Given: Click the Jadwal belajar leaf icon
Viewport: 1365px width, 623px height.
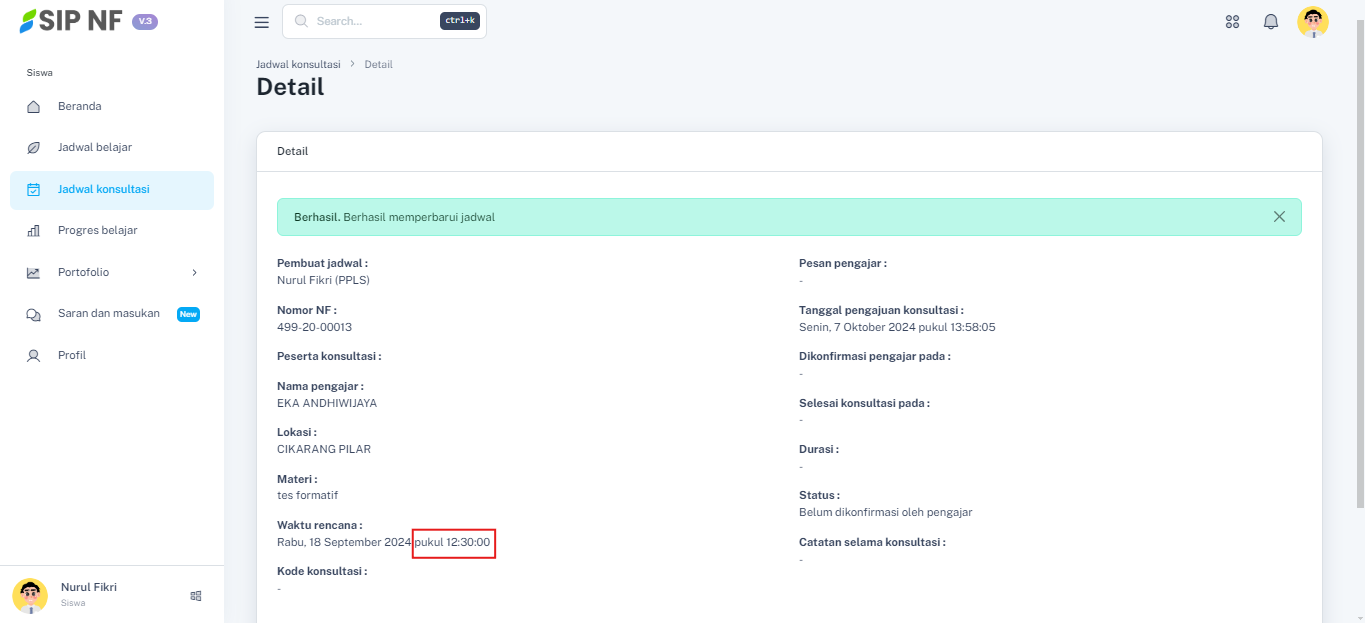Looking at the screenshot, I should point(33,148).
